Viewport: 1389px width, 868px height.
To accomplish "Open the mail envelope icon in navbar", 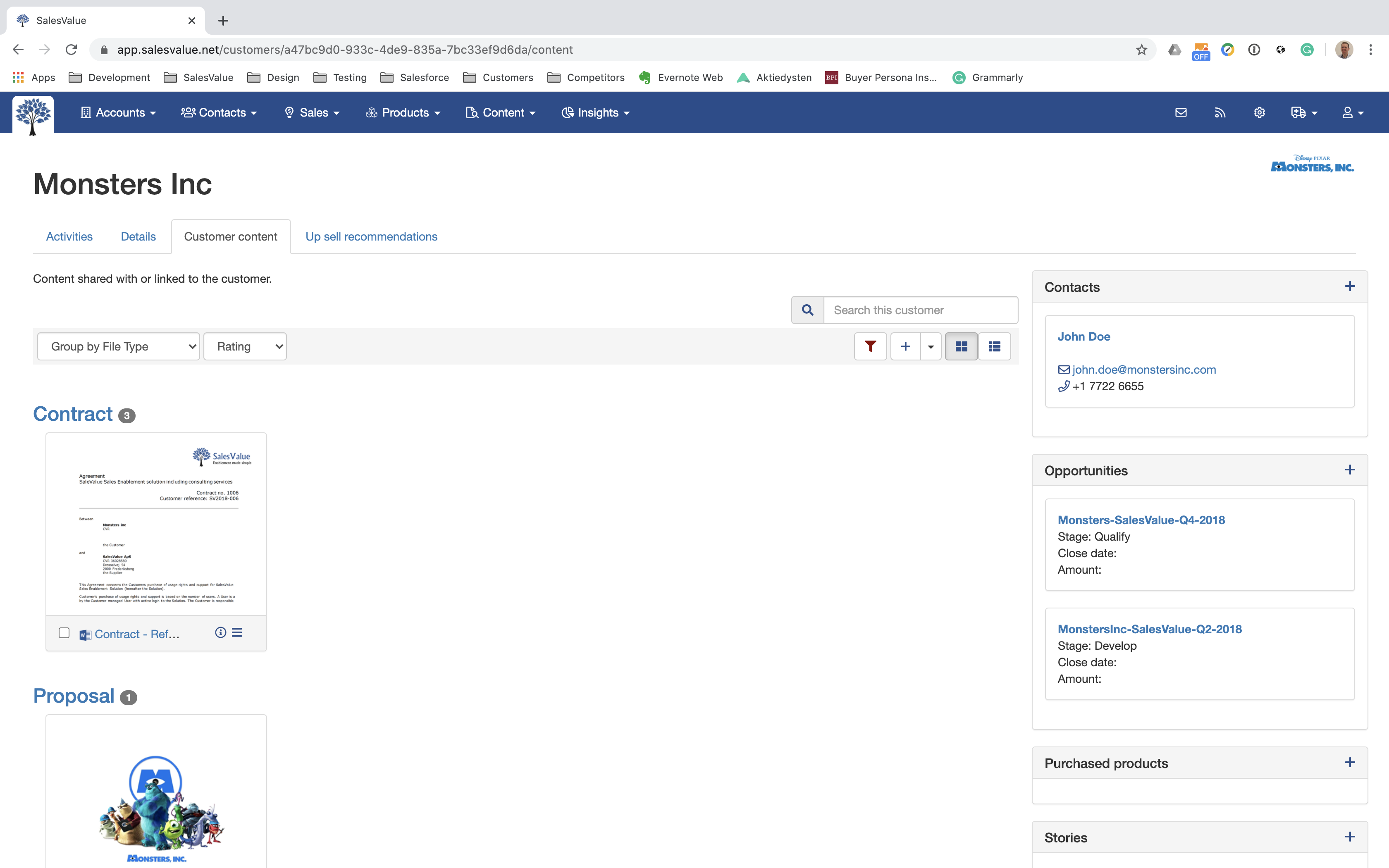I will click(x=1181, y=112).
